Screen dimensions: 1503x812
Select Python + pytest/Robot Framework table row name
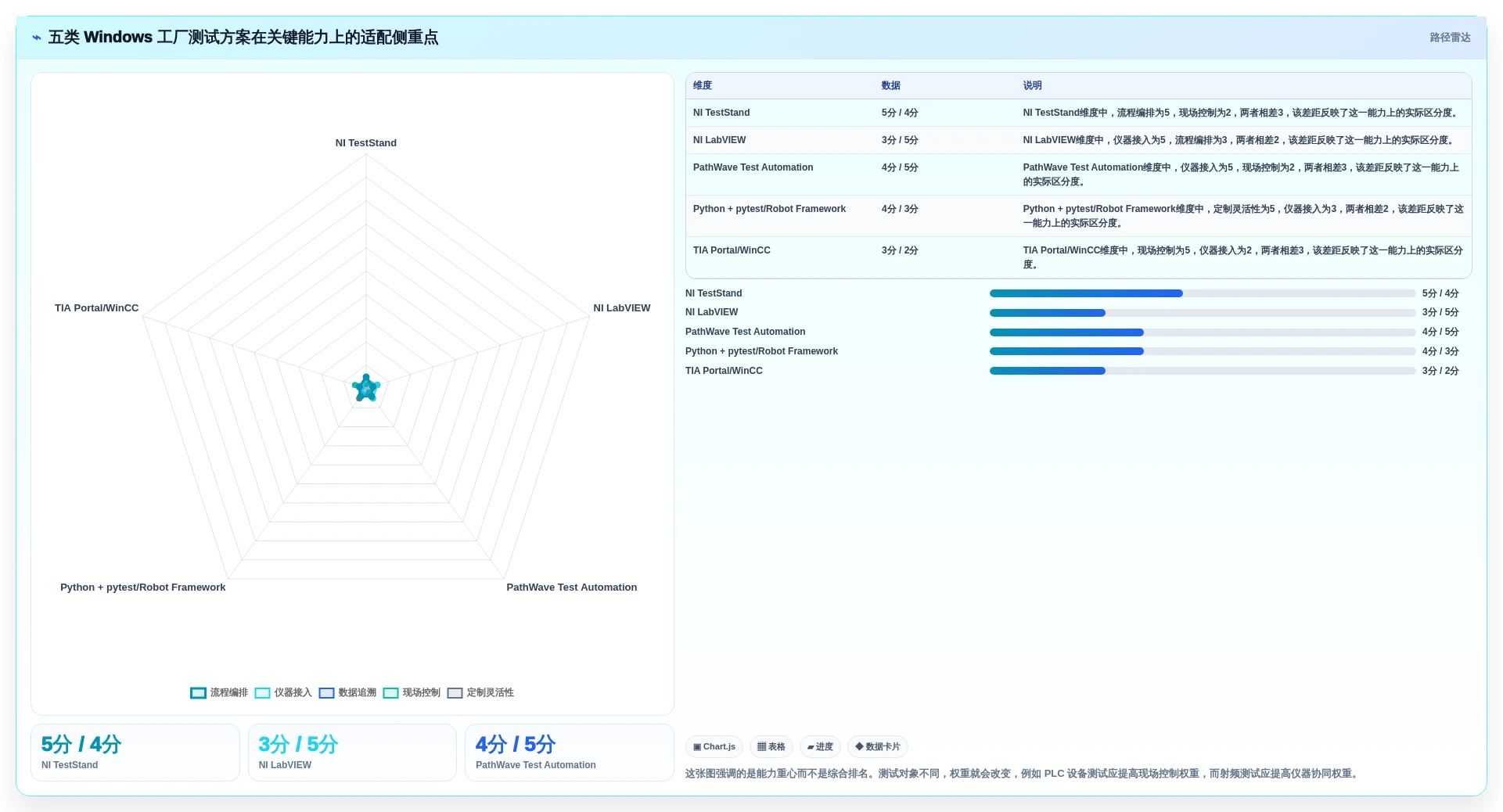[769, 209]
